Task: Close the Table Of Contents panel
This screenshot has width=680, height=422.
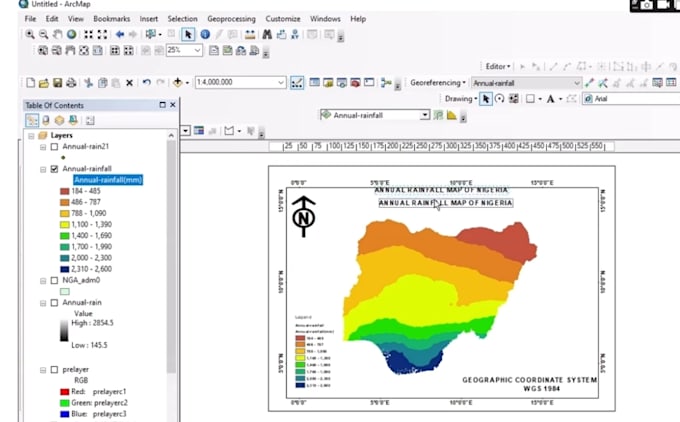Action: [x=173, y=105]
